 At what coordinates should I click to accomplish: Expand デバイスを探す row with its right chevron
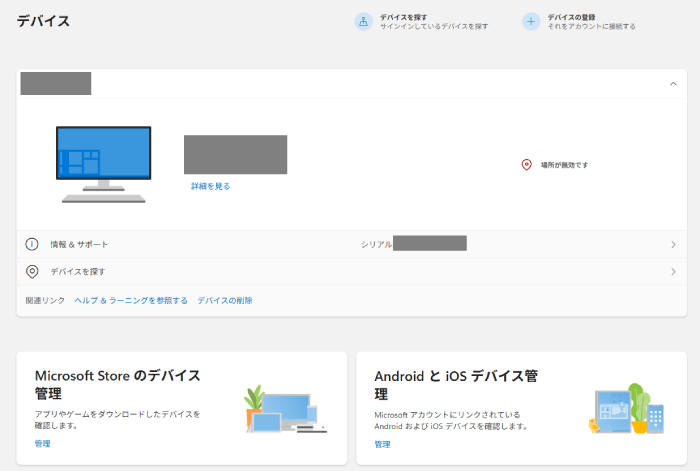673,272
